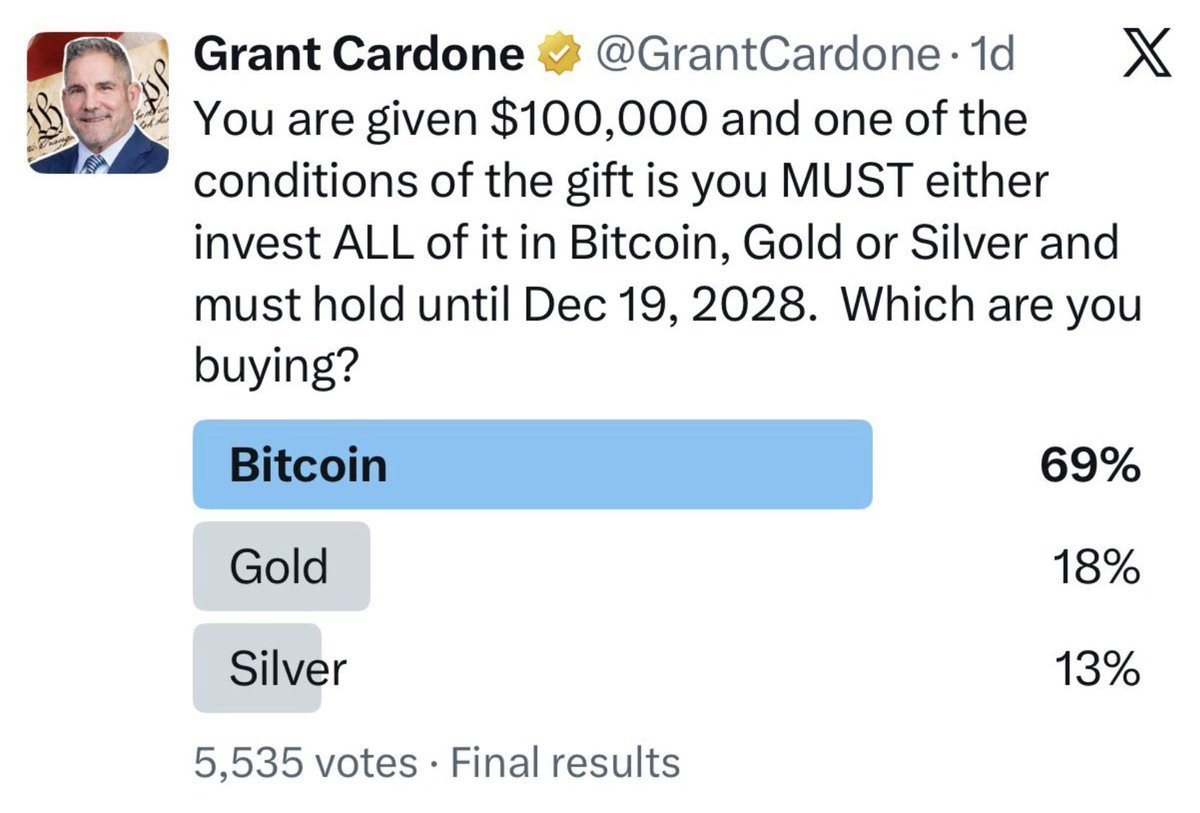Click the Final results label
This screenshot has height=813, width=1200.
click(566, 763)
